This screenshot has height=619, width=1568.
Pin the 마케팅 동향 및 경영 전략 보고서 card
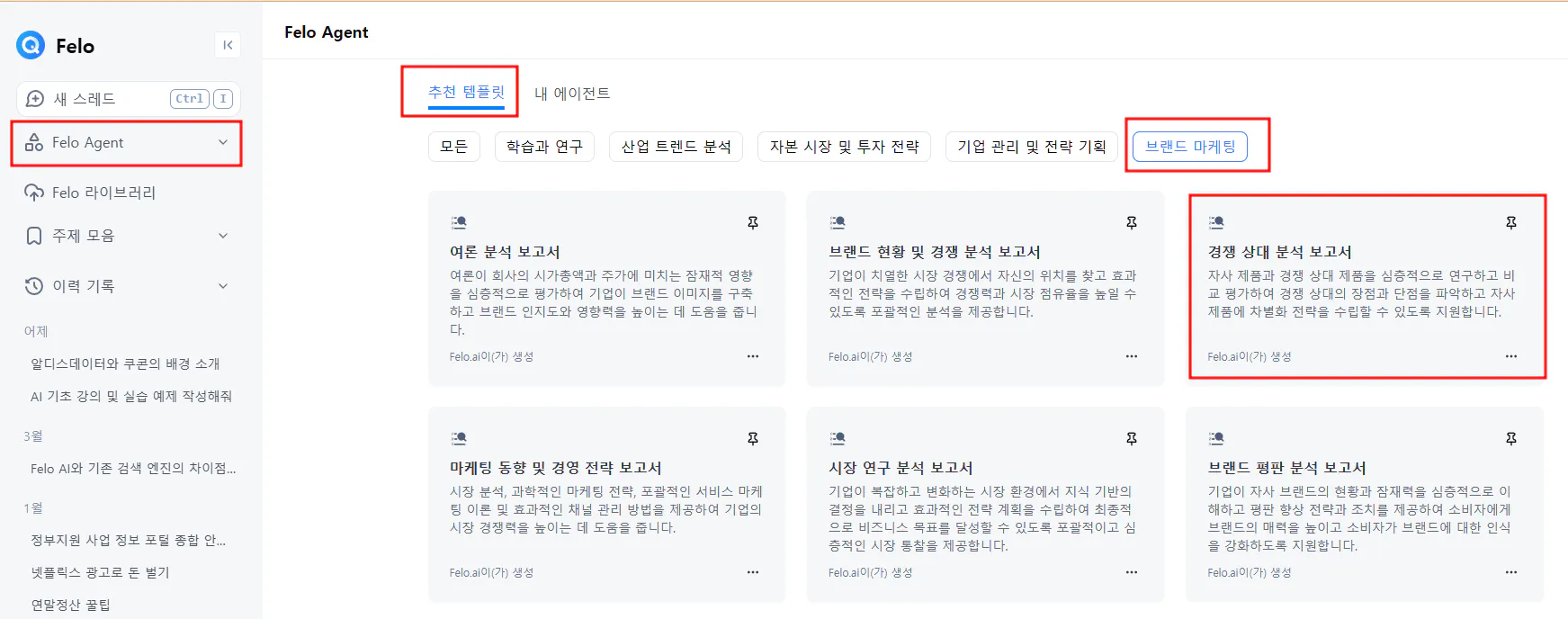753,438
